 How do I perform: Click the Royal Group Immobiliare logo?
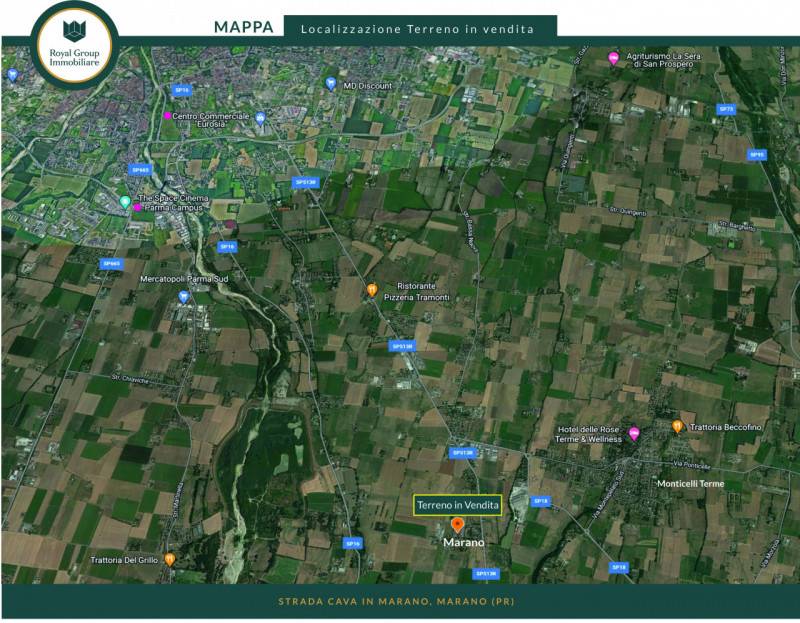74,45
